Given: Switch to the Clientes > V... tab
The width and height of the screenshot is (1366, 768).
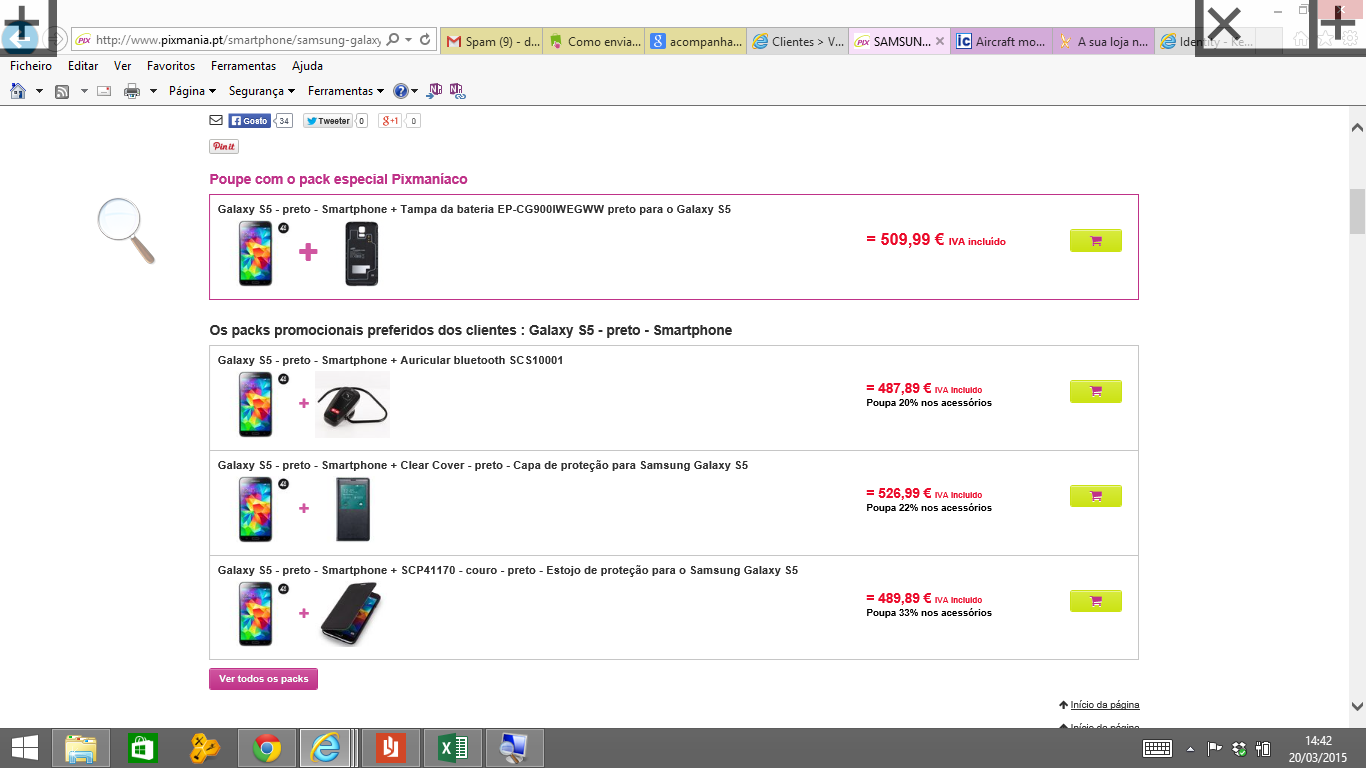Looking at the screenshot, I should coord(798,42).
